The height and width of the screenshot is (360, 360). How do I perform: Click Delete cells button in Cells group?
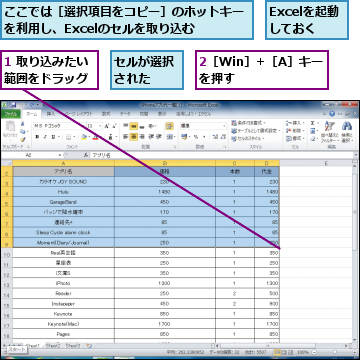coord(295,131)
